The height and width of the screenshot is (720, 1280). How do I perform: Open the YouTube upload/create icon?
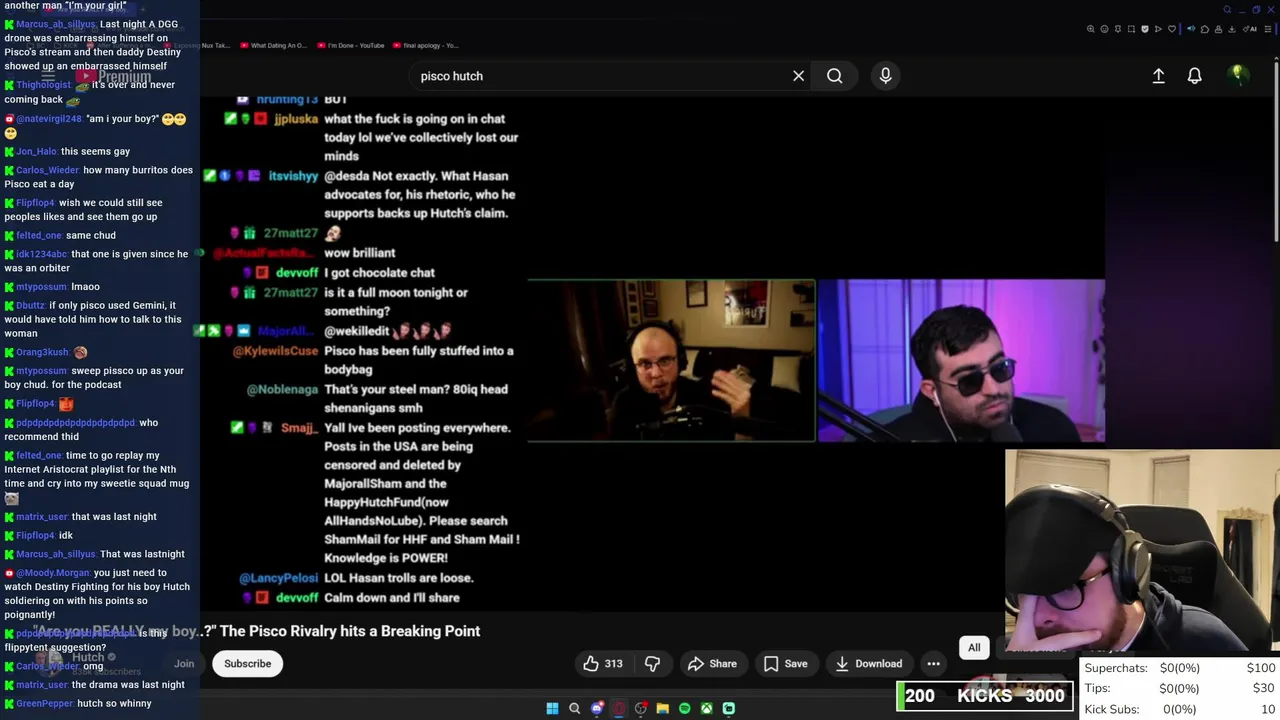tap(1158, 76)
